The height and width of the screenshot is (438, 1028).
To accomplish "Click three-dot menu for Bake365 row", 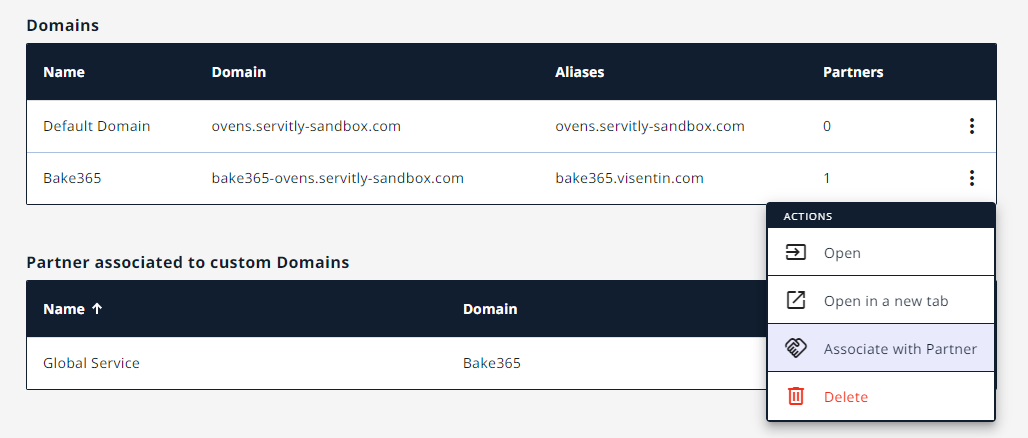I will tap(971, 178).
